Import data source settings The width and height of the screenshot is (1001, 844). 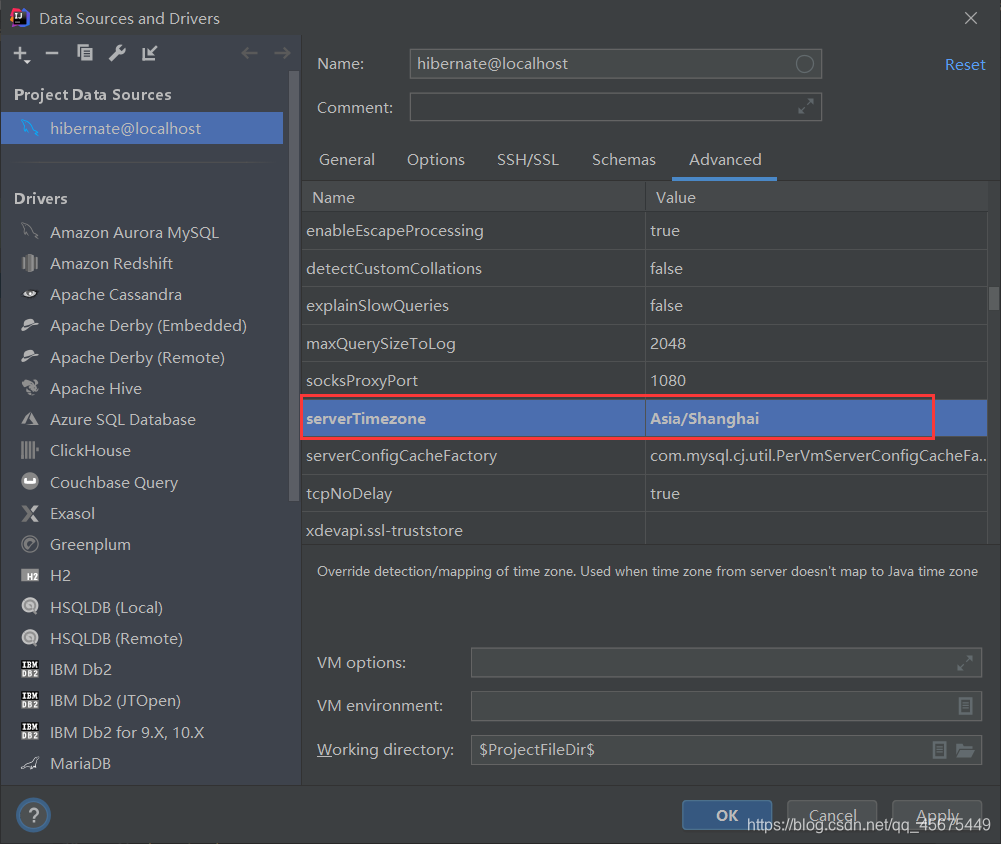point(150,53)
